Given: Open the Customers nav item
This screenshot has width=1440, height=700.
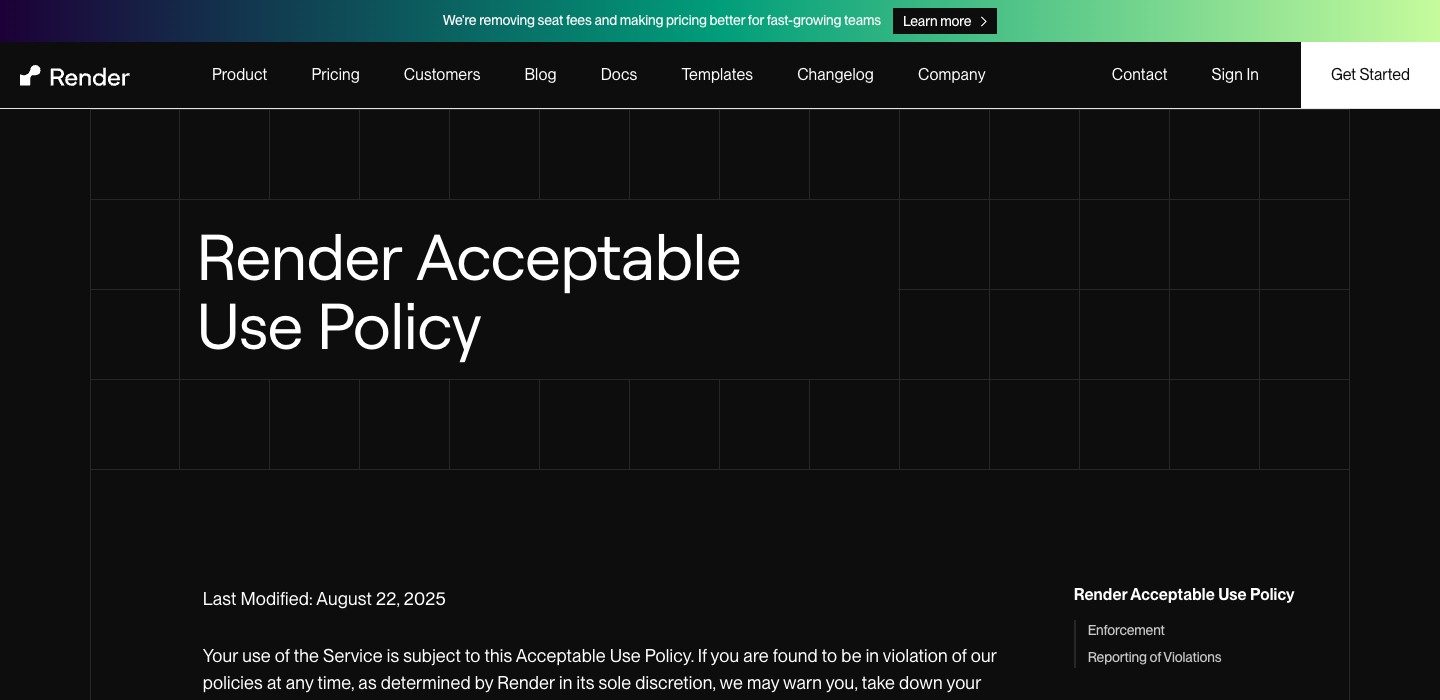Looking at the screenshot, I should coord(442,75).
